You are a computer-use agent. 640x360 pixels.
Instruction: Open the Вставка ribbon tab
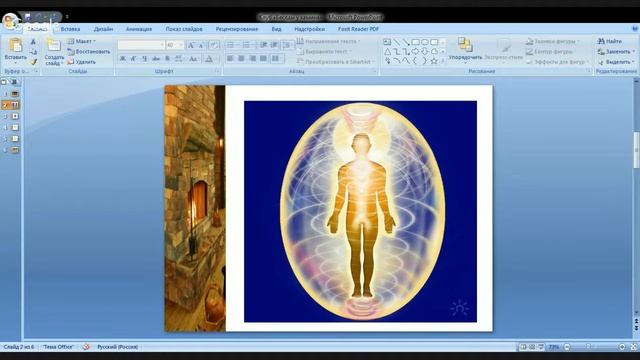tap(70, 29)
